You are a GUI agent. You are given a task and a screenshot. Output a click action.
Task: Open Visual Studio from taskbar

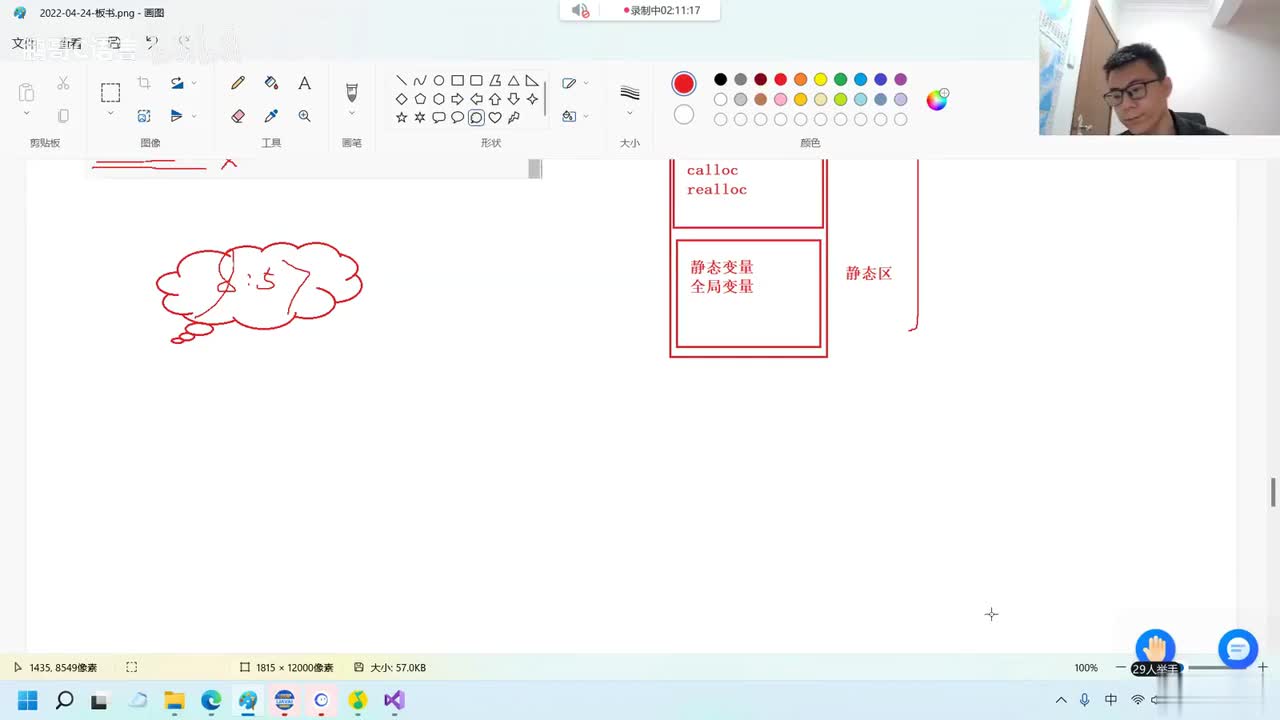pyautogui.click(x=394, y=700)
